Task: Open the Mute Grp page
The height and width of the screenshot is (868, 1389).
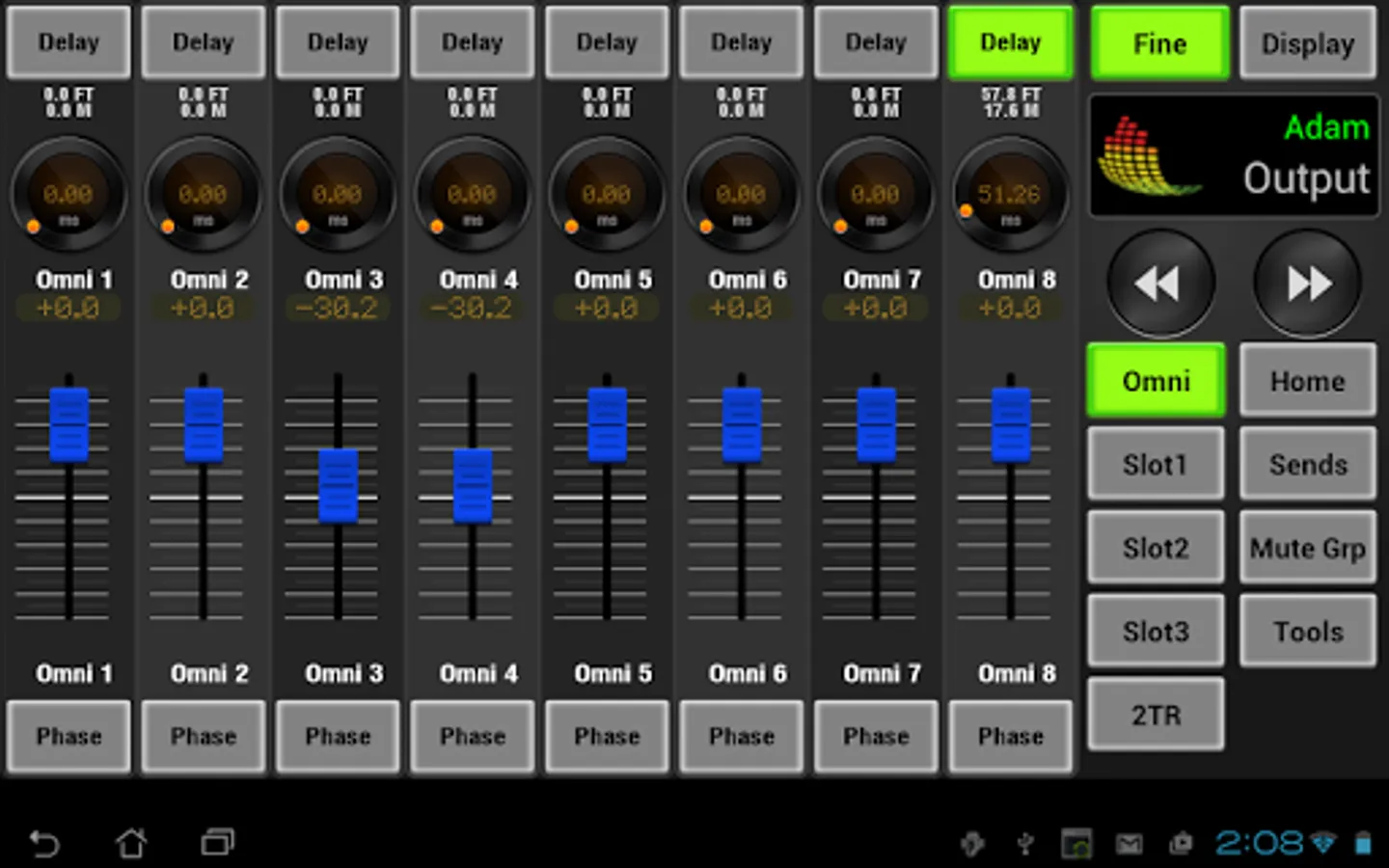Action: coord(1308,548)
